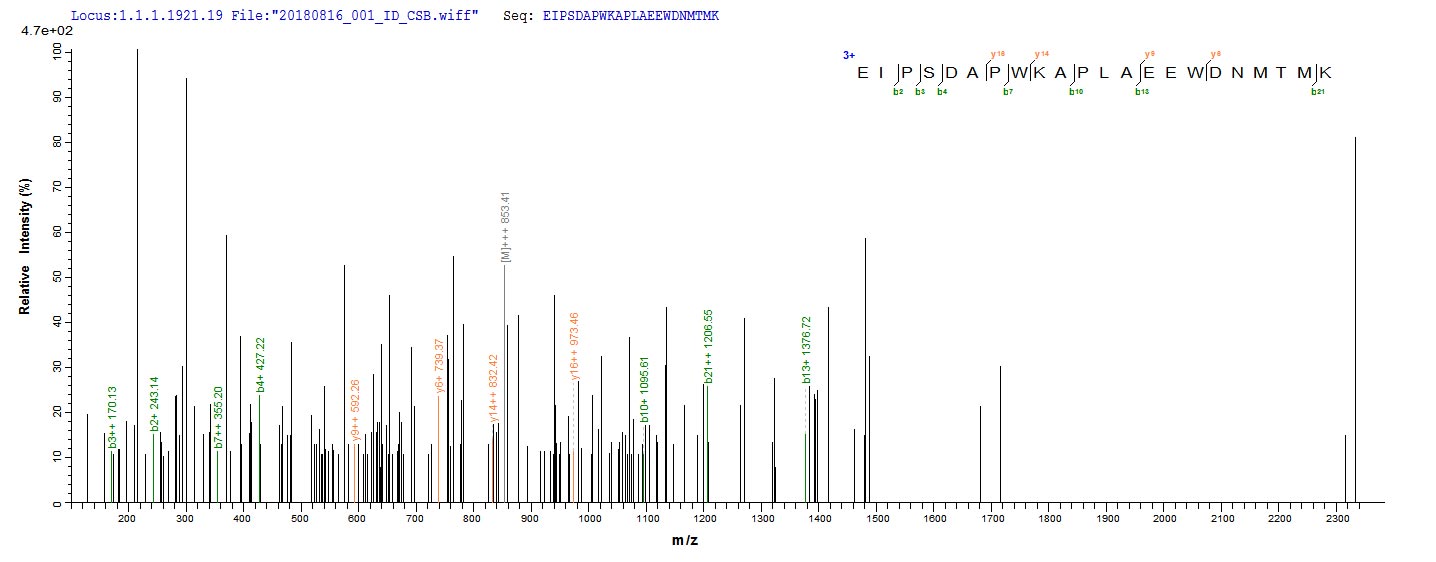Click the b3 fragment marker in sequence
The width and height of the screenshot is (1436, 562).
[920, 92]
